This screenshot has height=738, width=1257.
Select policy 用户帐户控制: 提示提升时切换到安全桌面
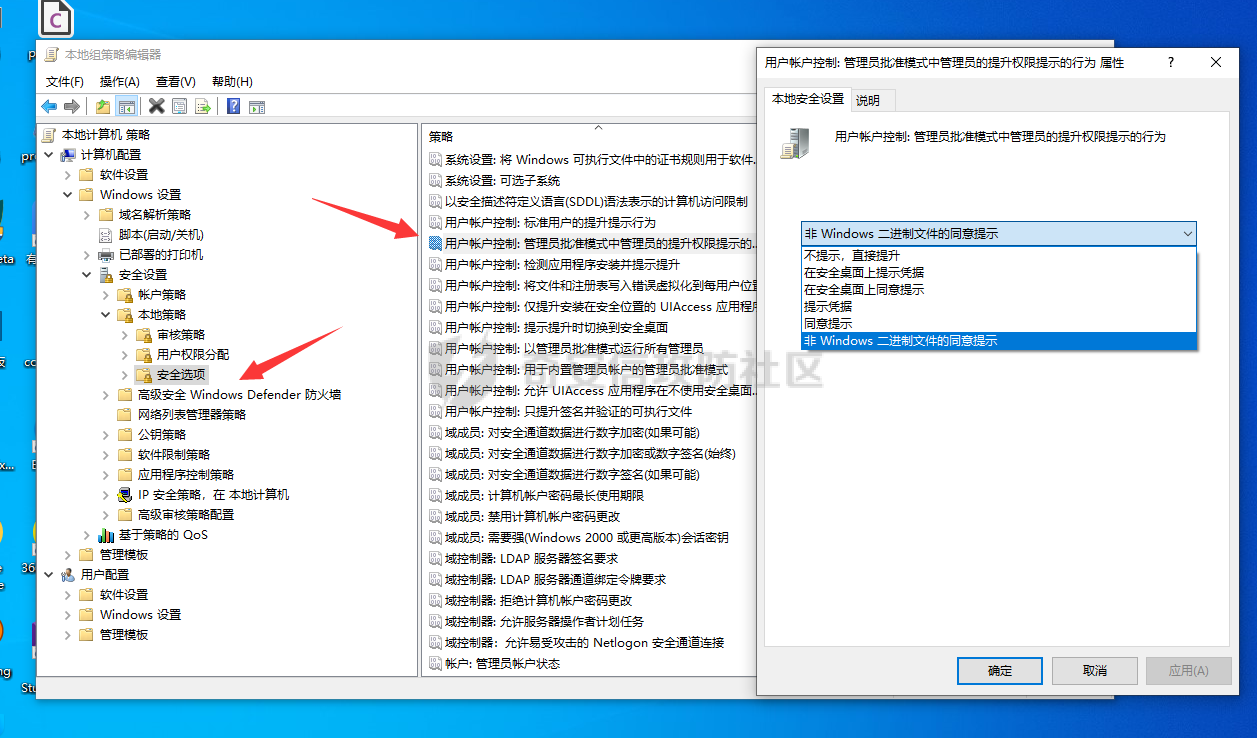click(556, 327)
